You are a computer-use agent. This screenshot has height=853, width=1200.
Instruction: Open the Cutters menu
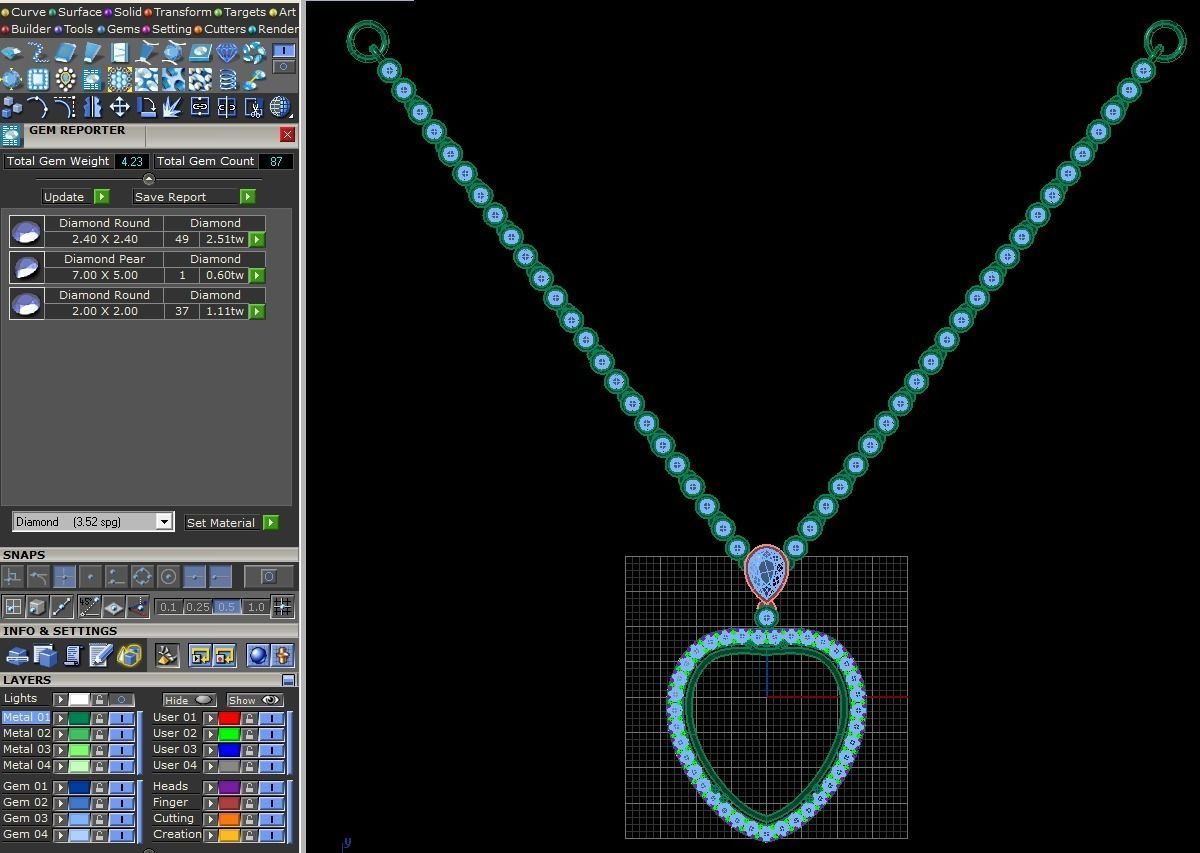[x=219, y=29]
